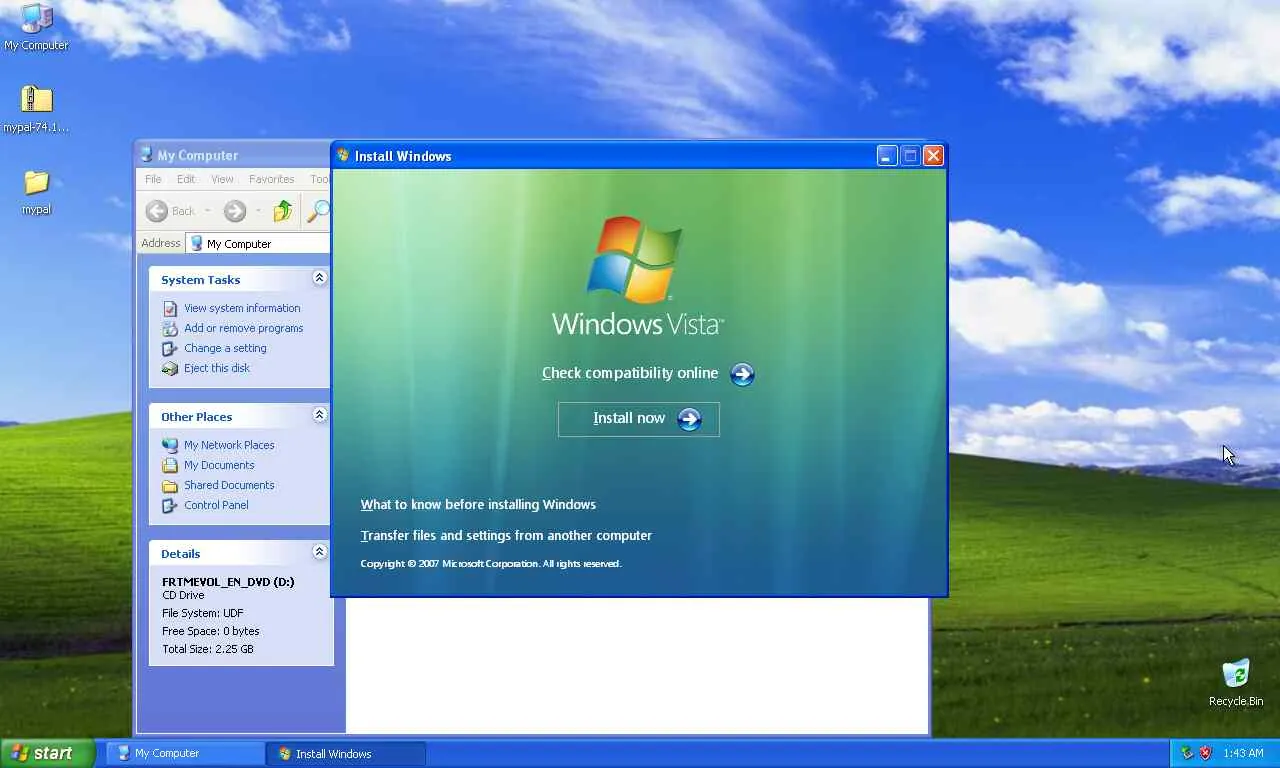
Task: Click the 'Total Size: 2.25 GB' detail line
Action: coord(207,649)
